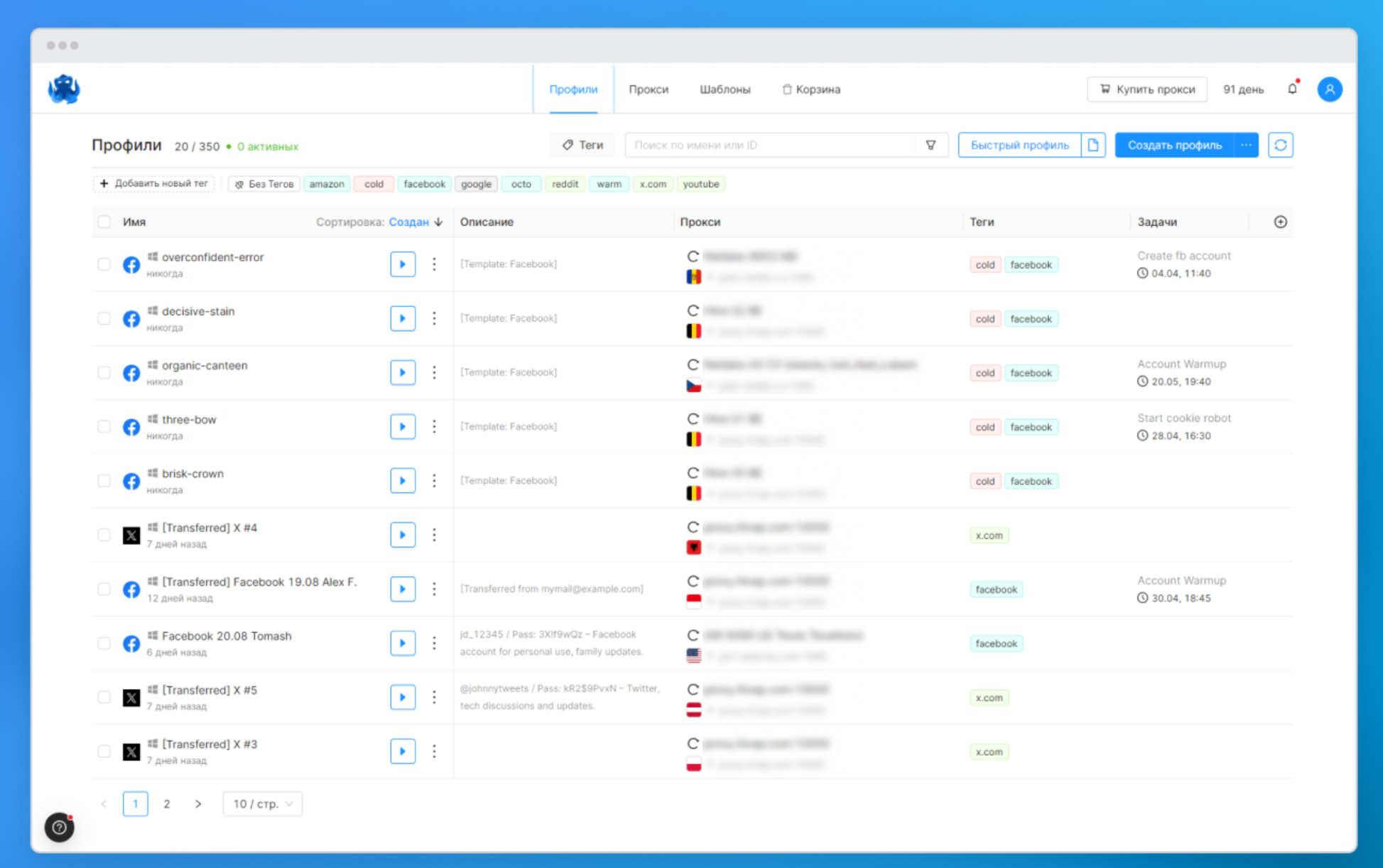
Task: Refresh proxy of [Transferred] X #3 row
Action: (693, 744)
